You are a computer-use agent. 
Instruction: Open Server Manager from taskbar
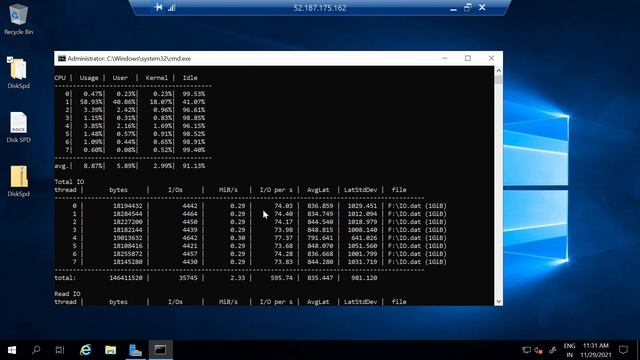tap(136, 350)
